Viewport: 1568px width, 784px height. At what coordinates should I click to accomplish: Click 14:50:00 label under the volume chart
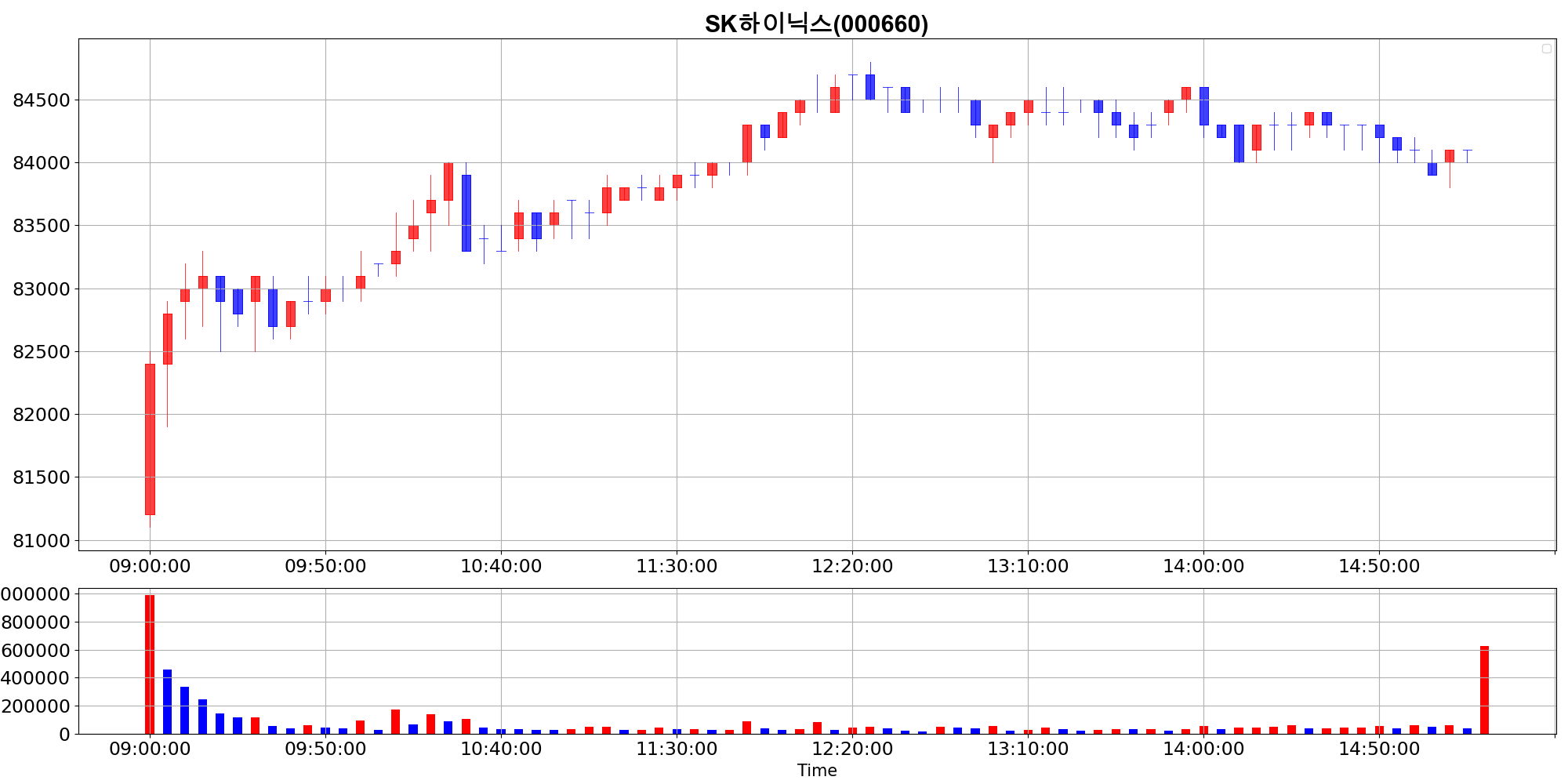[1379, 749]
